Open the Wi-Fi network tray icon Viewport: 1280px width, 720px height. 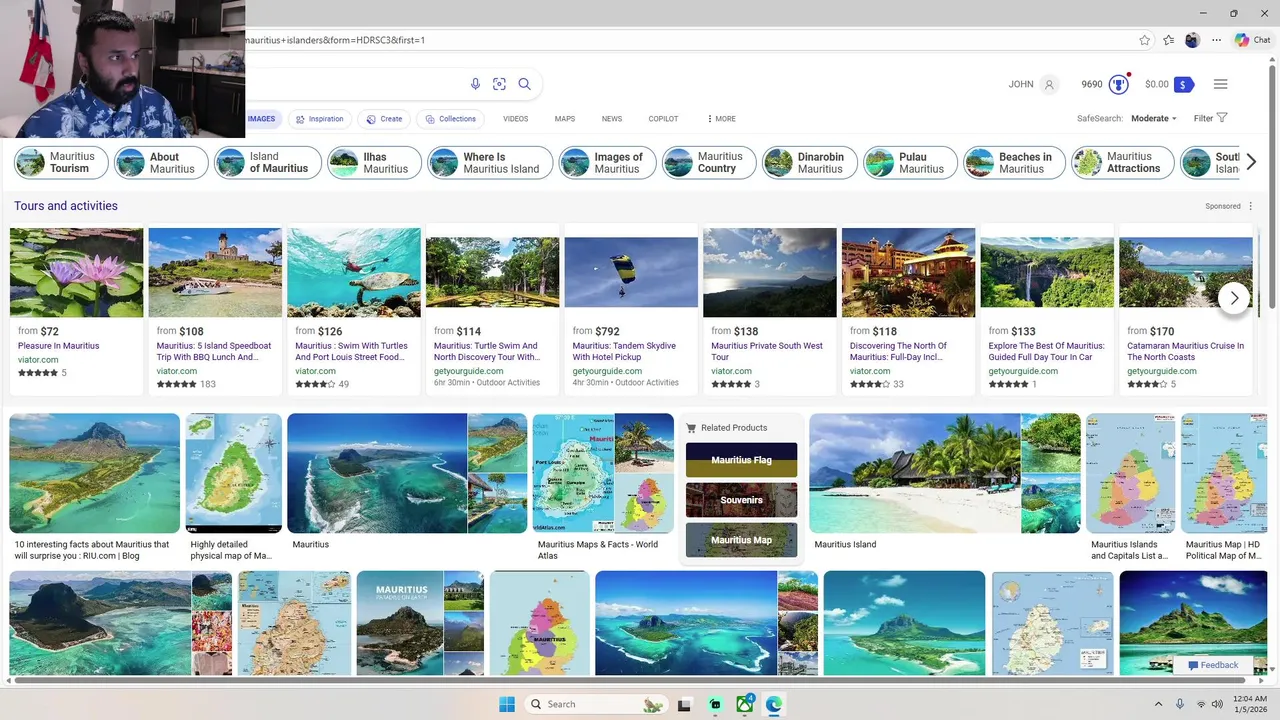click(1201, 704)
